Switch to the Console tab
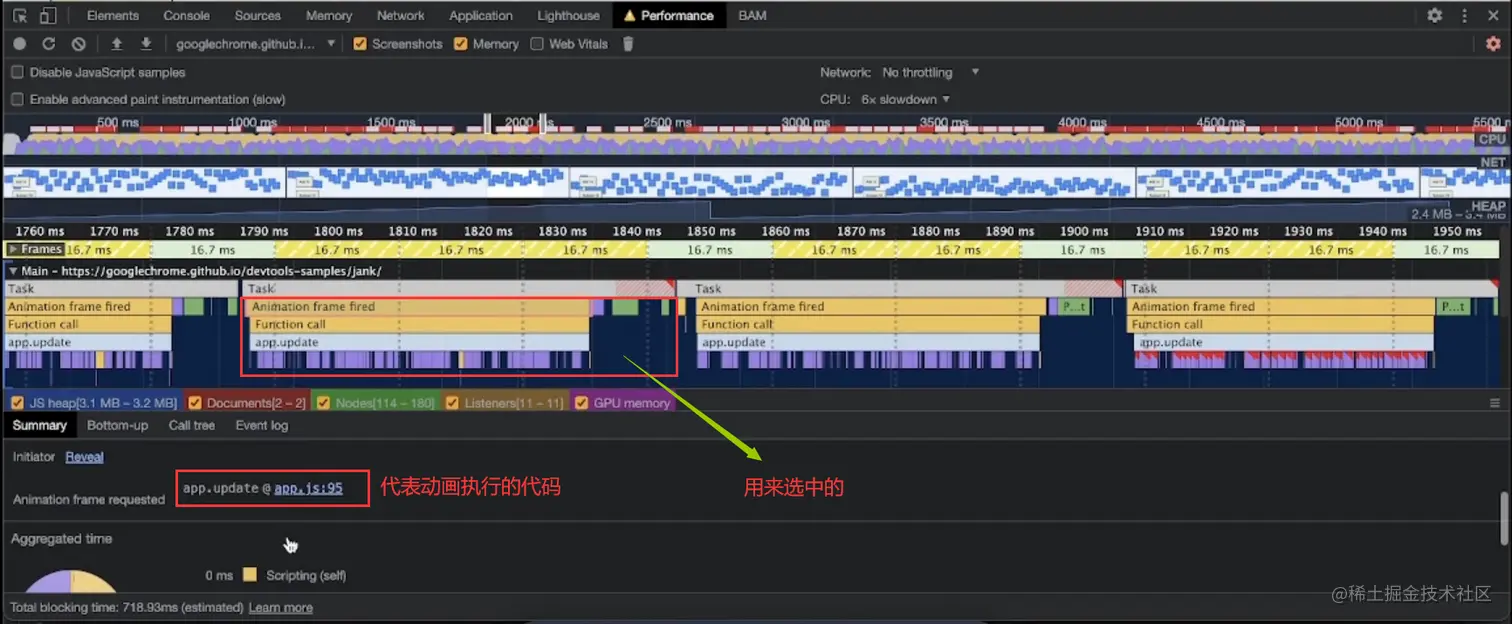This screenshot has width=1512, height=624. [186, 15]
